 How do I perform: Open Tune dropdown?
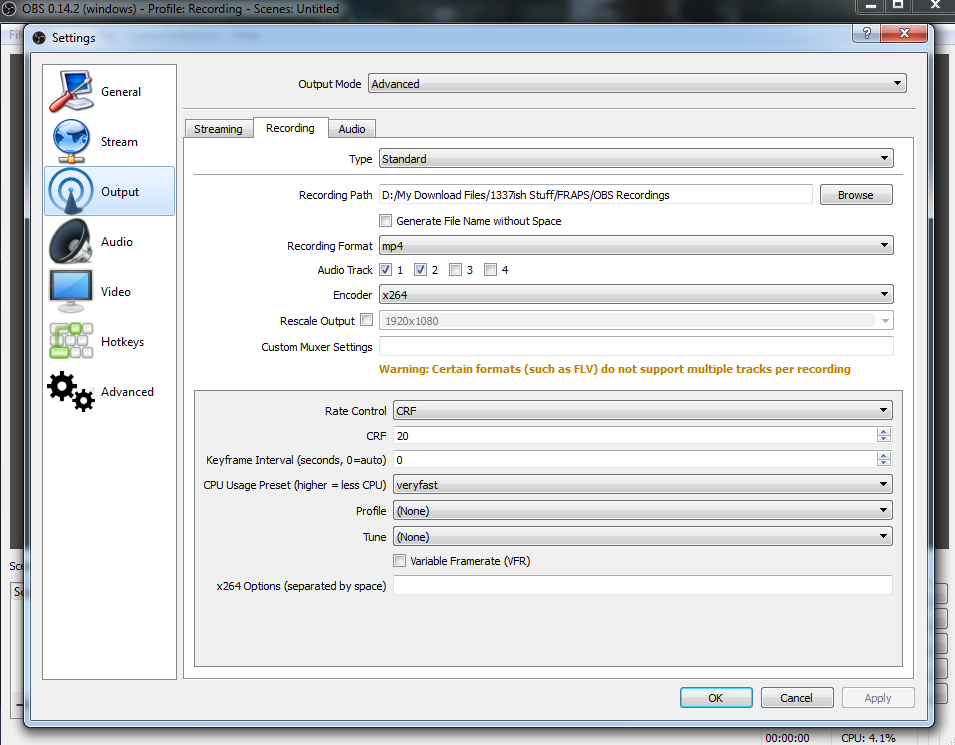[643, 537]
